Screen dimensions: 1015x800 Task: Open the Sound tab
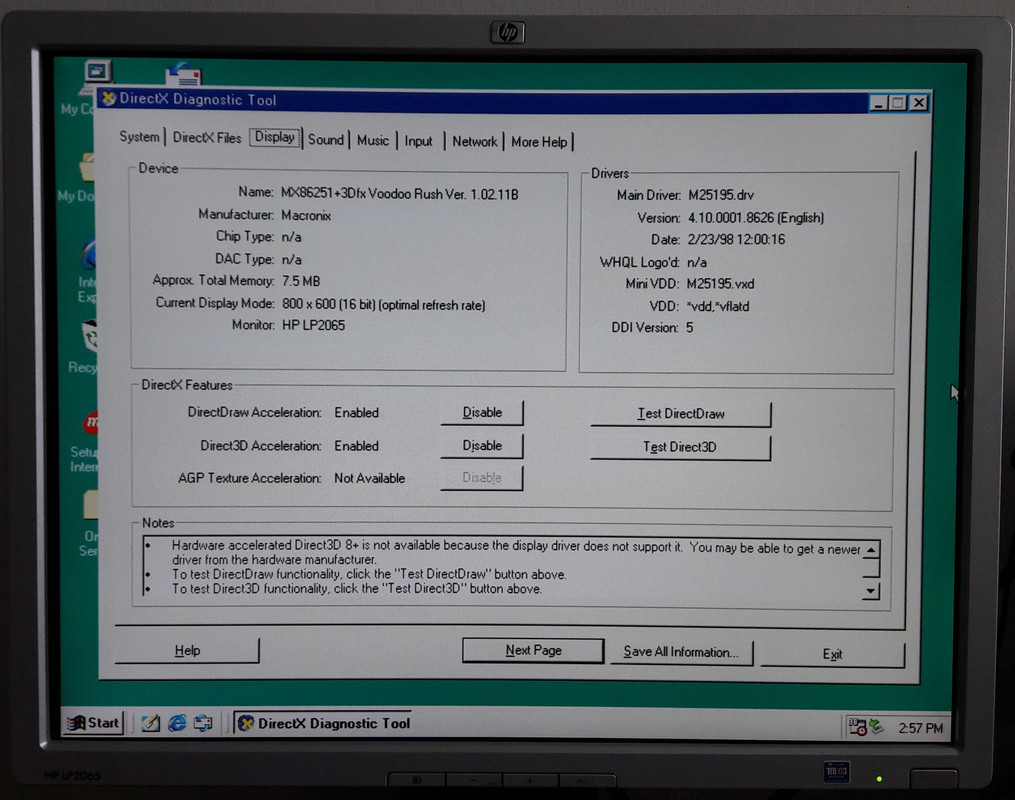pos(326,140)
